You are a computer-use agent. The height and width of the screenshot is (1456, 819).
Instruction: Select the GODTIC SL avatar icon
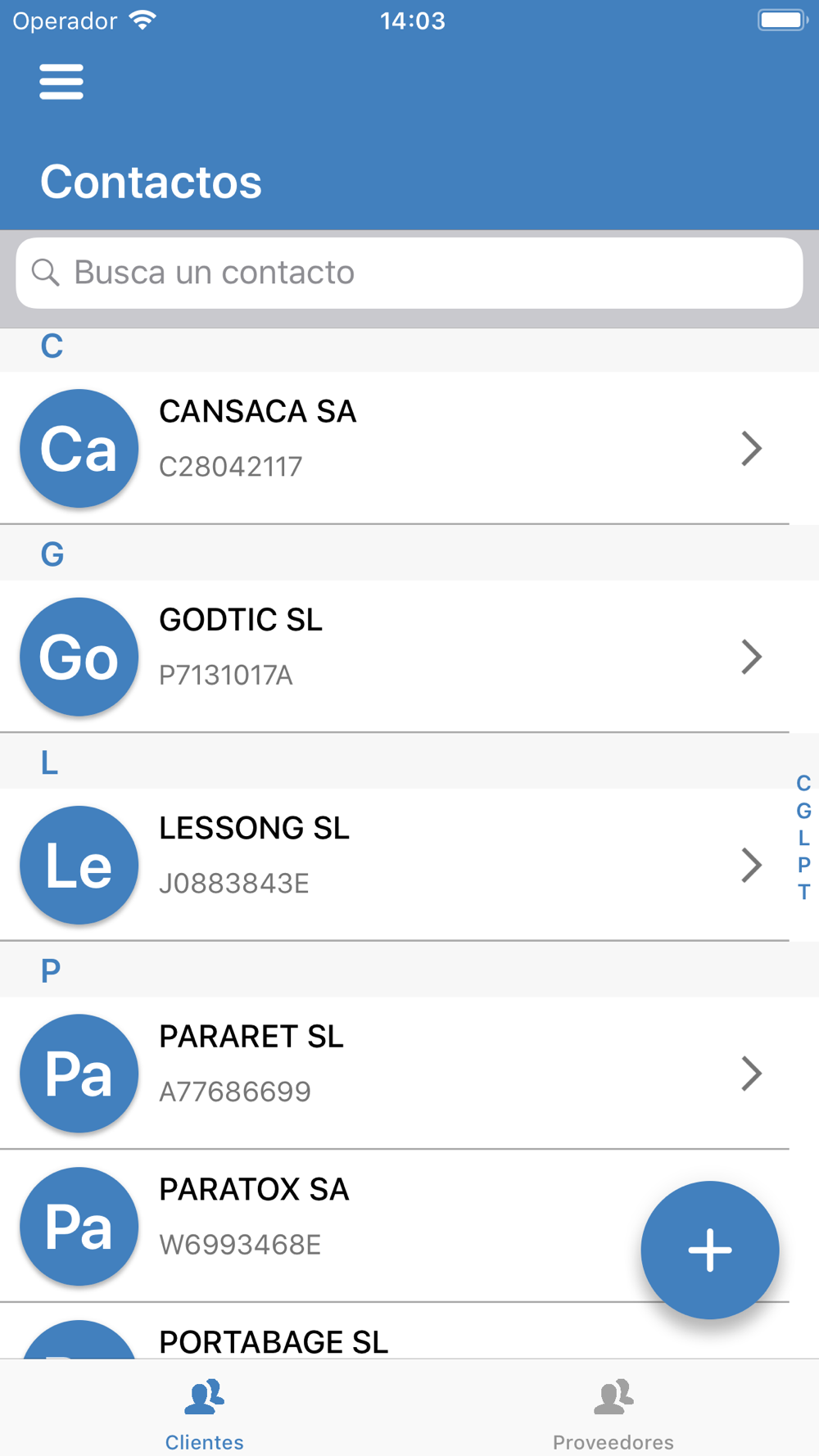click(x=79, y=657)
